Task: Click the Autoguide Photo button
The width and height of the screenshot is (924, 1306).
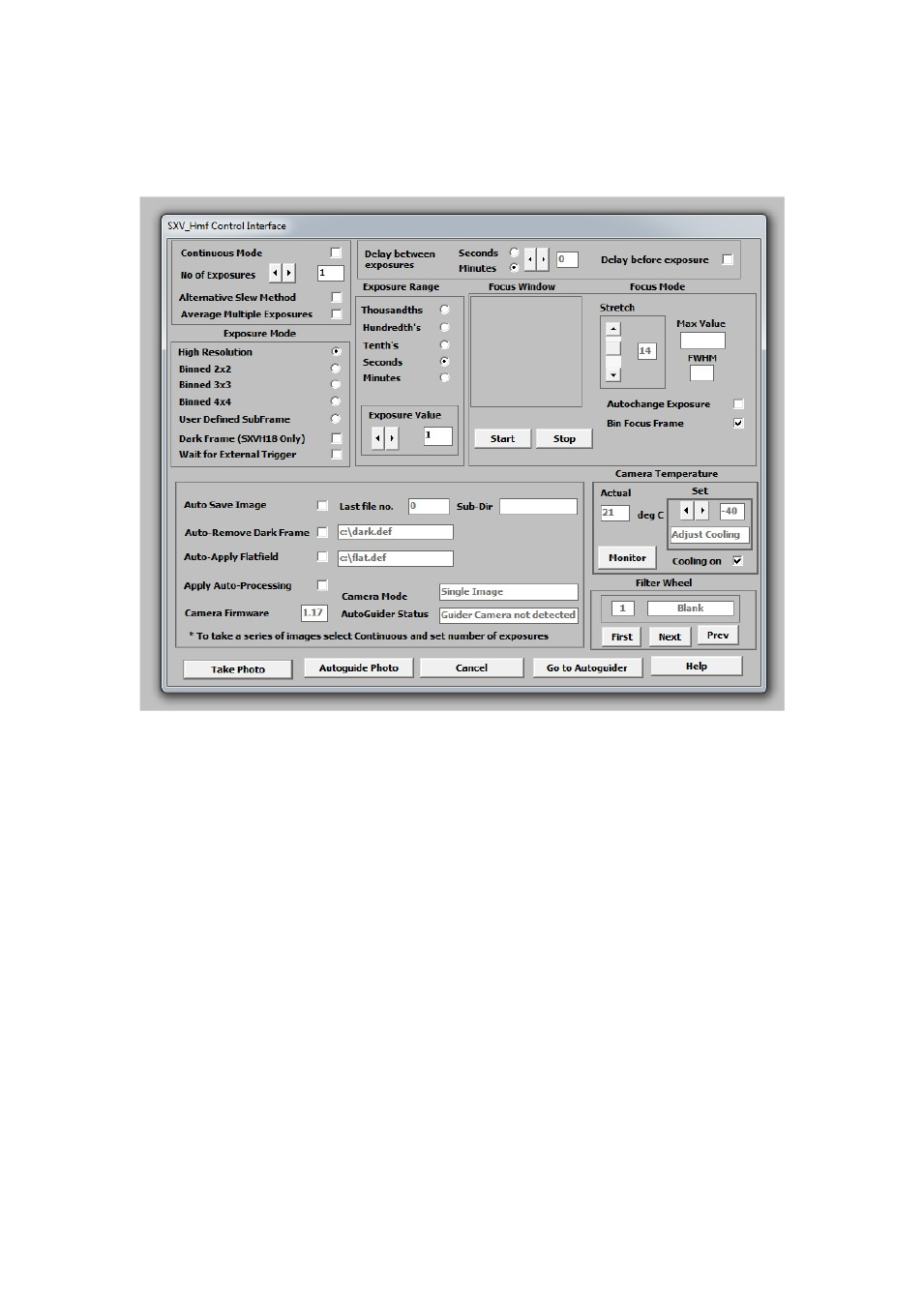Action: click(x=359, y=668)
